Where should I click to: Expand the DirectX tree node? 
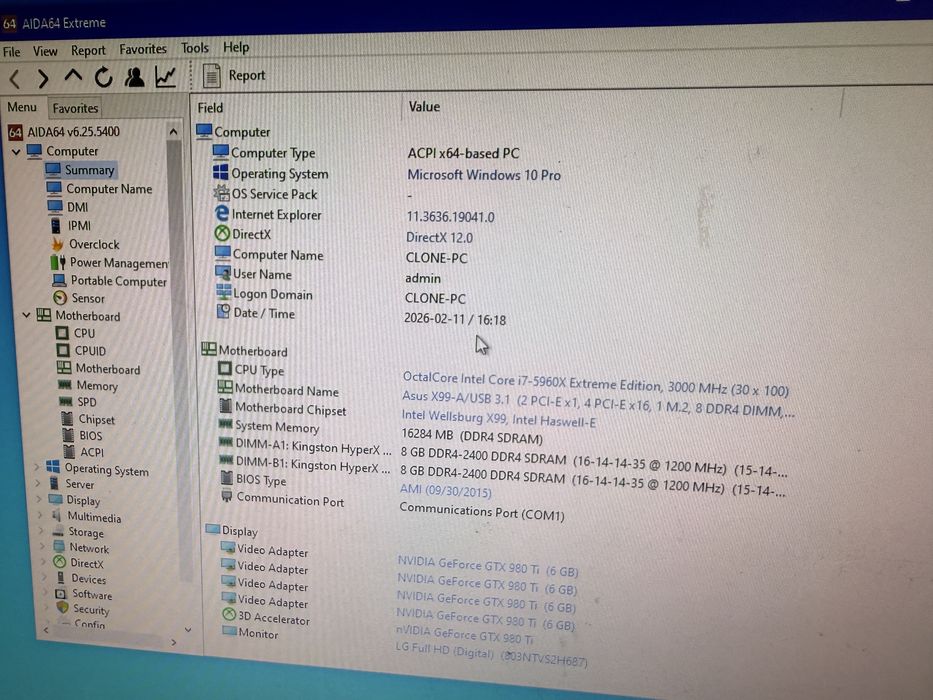click(x=44, y=561)
